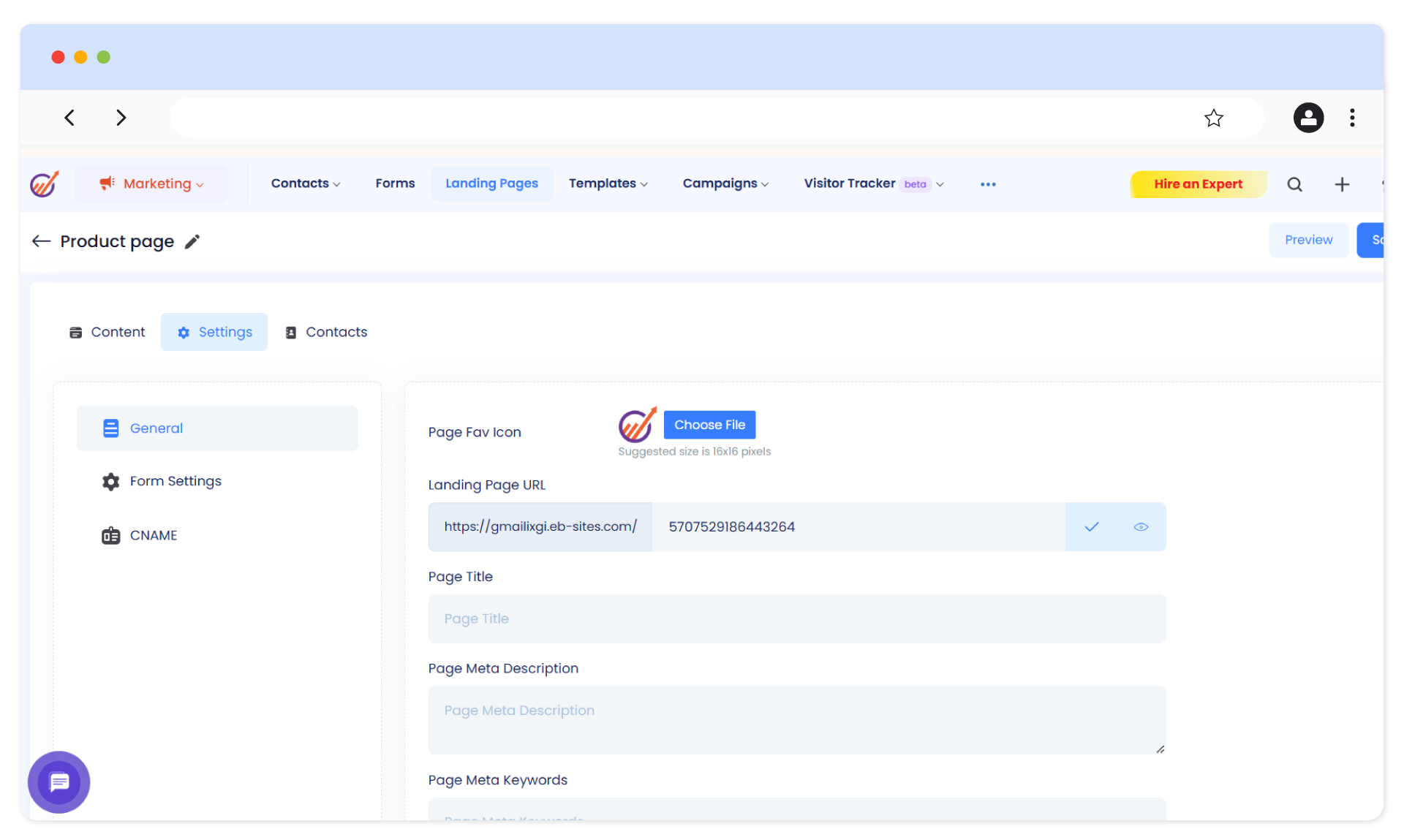Viewport: 1404px width, 840px height.
Task: Select Landing Pages in the top menu
Action: [x=491, y=183]
